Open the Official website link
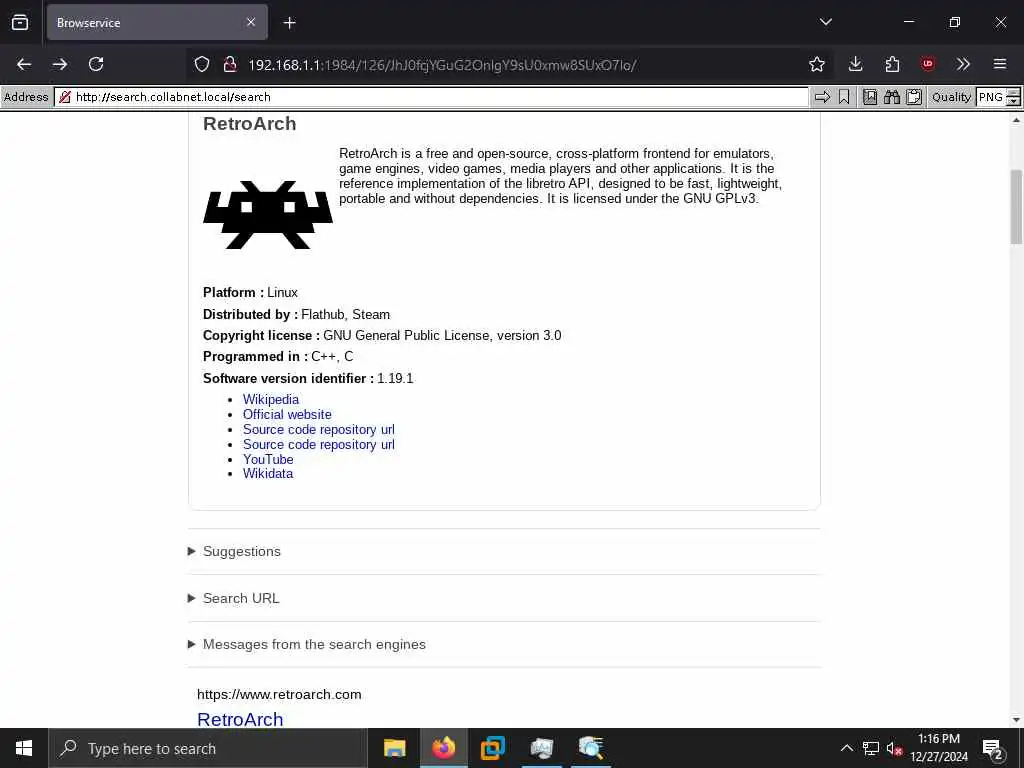The height and width of the screenshot is (768, 1024). (287, 414)
